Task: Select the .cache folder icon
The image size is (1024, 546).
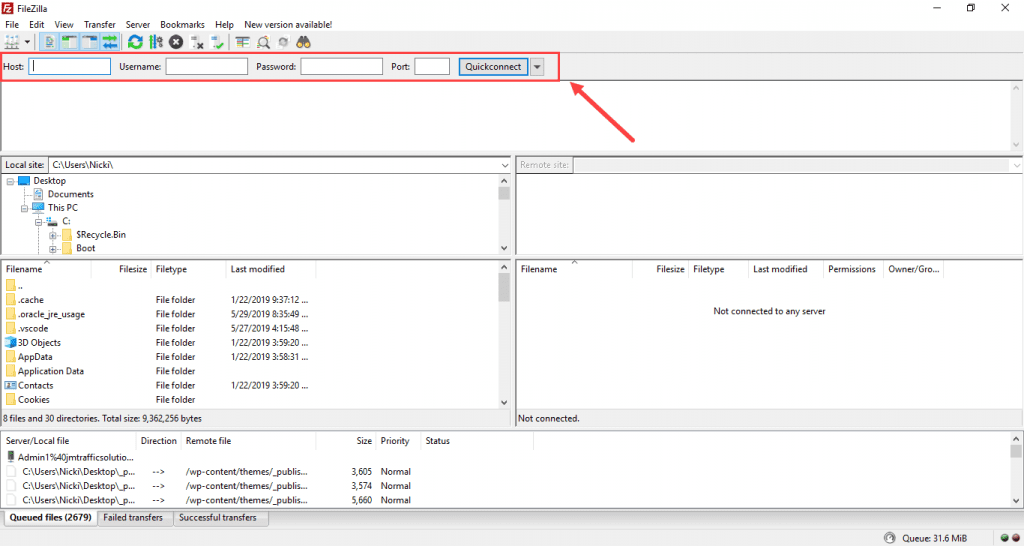Action: pos(10,300)
